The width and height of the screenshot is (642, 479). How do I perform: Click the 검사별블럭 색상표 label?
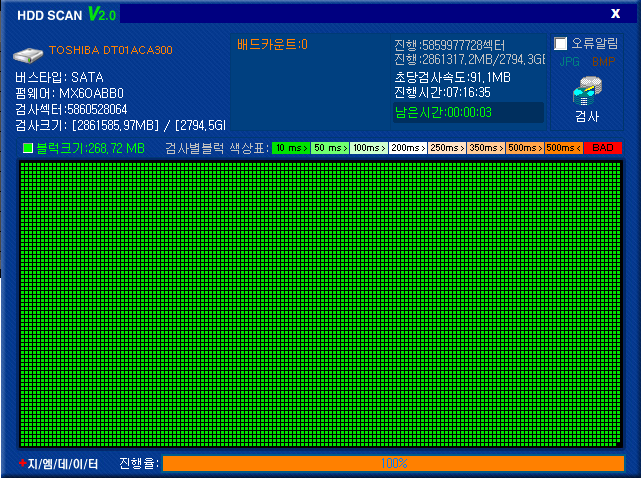217,148
